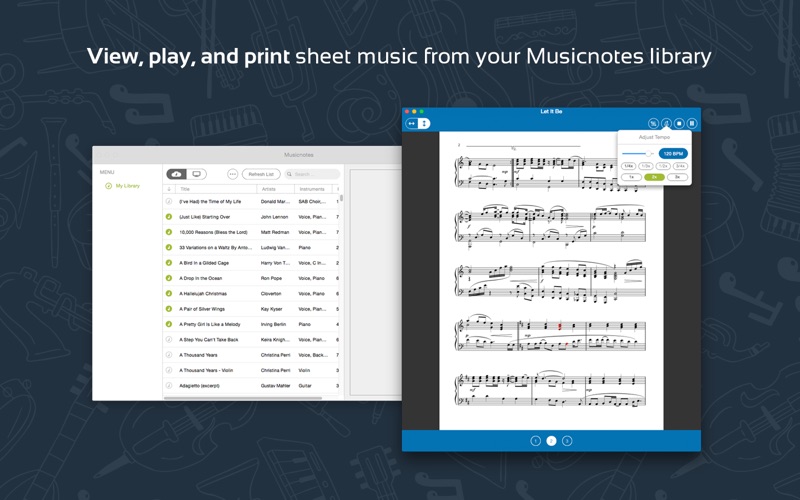
Task: Pause playback of Let It Be
Action: (x=692, y=123)
